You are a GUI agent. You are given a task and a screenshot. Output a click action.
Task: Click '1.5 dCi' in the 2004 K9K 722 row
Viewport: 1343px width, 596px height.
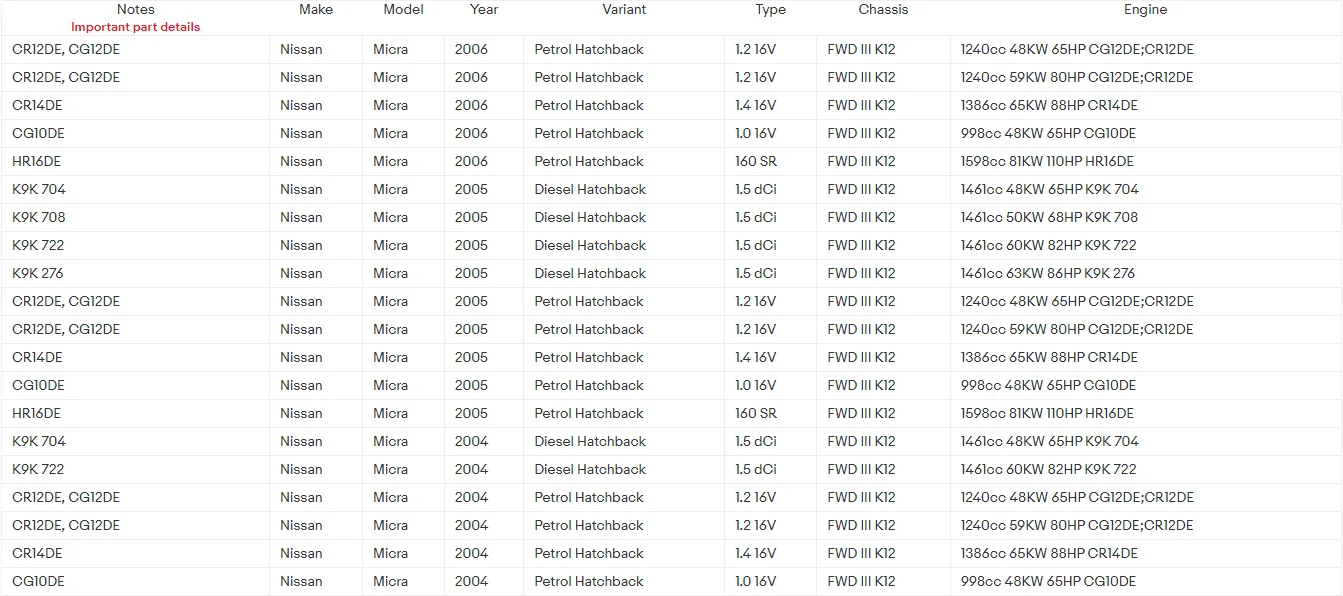(756, 469)
